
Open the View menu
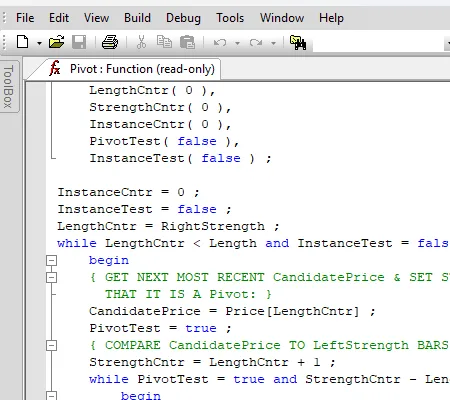[96, 18]
